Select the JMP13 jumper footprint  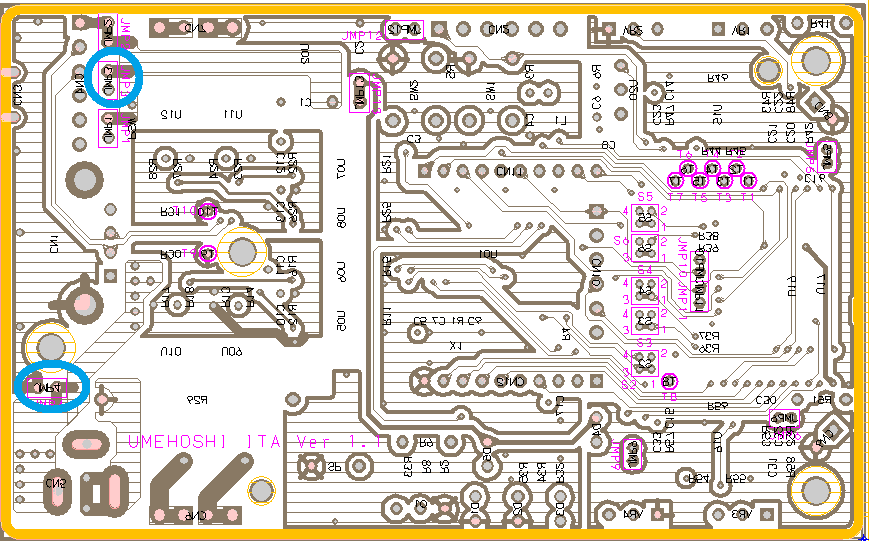click(x=362, y=93)
